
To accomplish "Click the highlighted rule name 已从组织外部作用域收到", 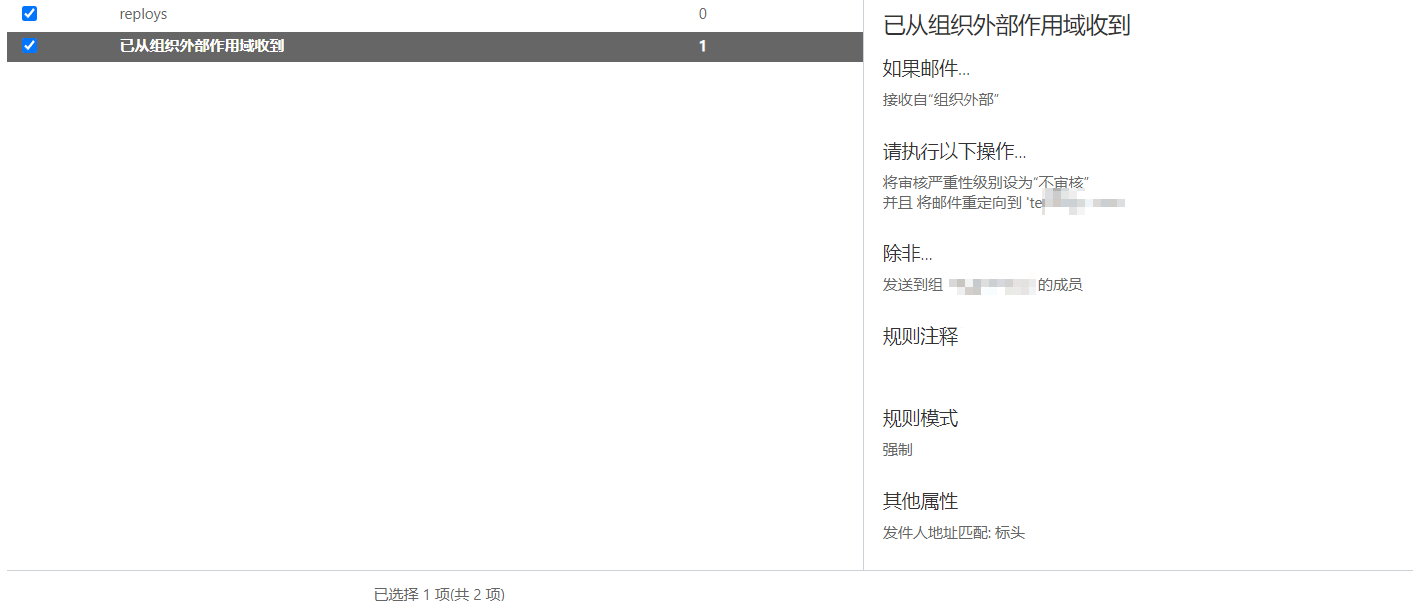I will point(201,46).
